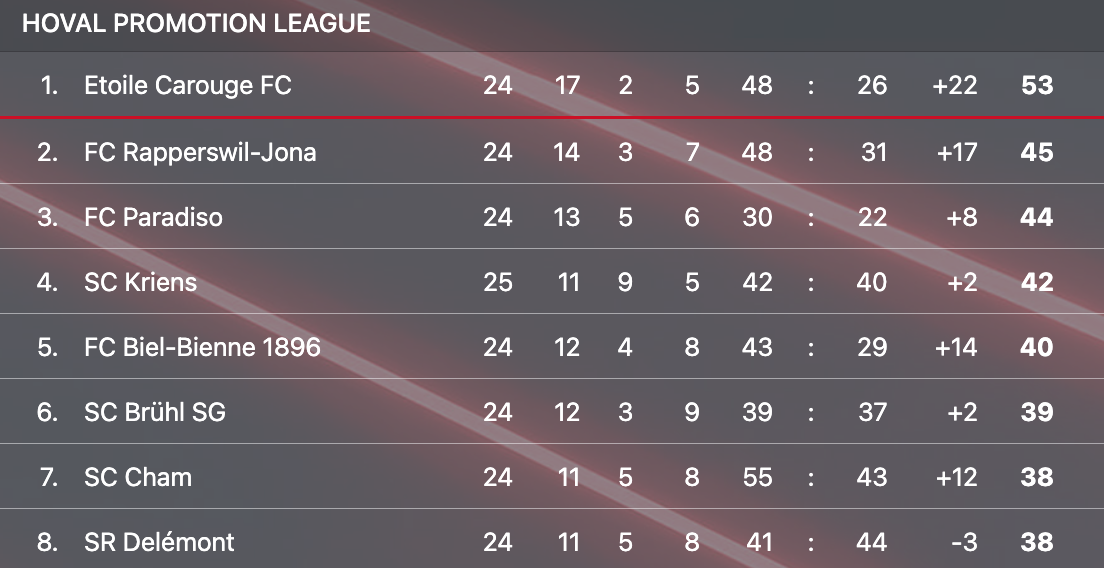This screenshot has width=1104, height=568.
Task: Click FC Paradiso's 44 points value
Action: click(x=1037, y=217)
